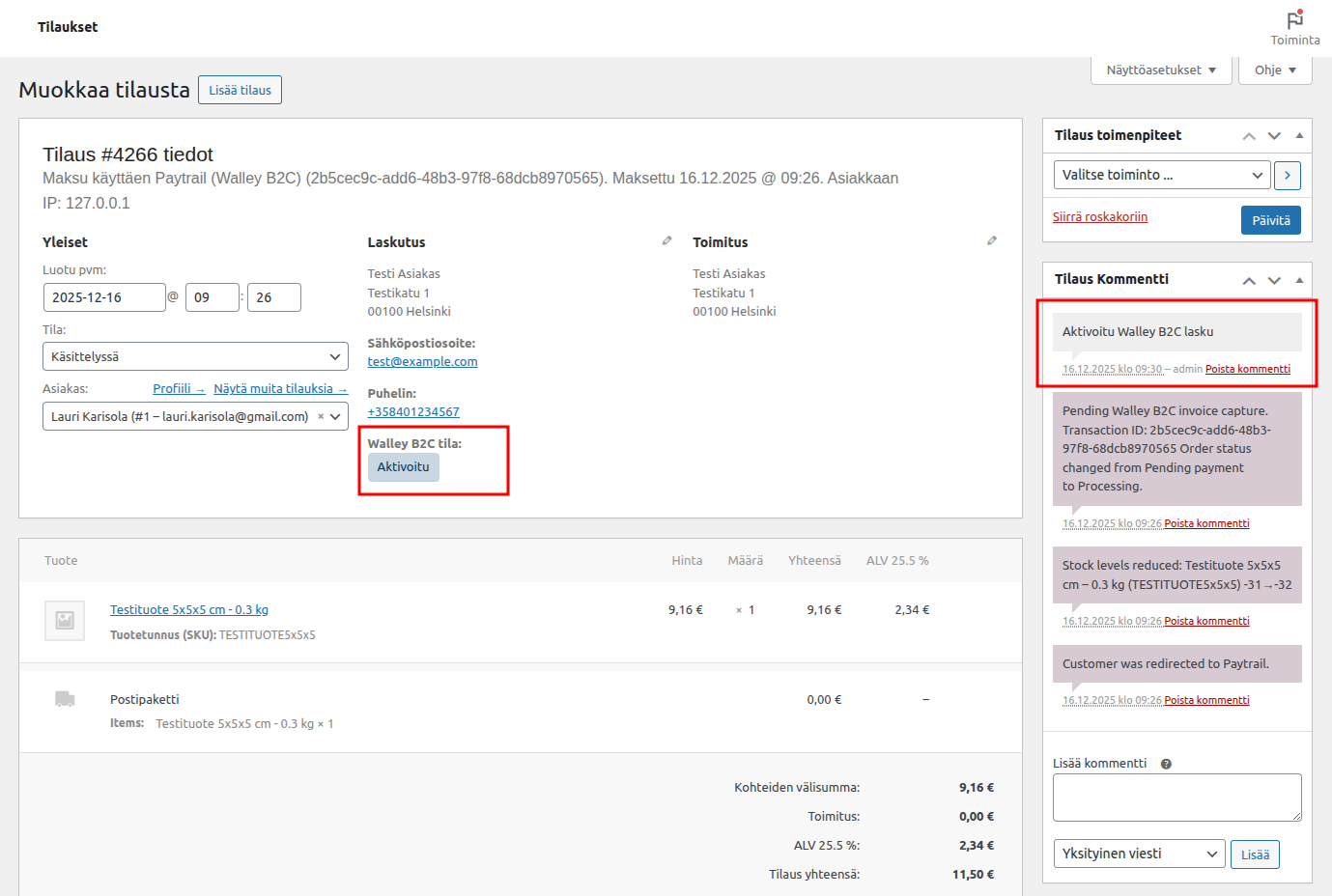The height and width of the screenshot is (896, 1332).
Task: Move Tilaus toimenpiteet panel up
Action: pos(1249,136)
